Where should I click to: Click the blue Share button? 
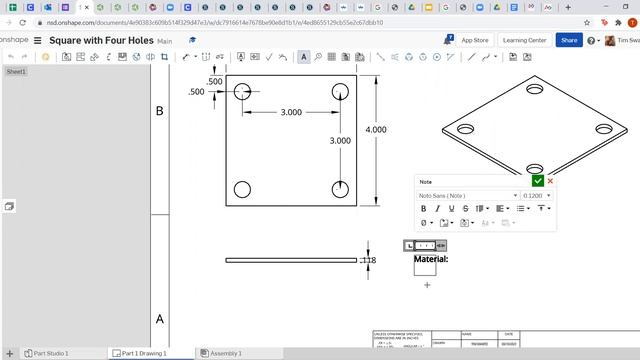click(x=569, y=40)
